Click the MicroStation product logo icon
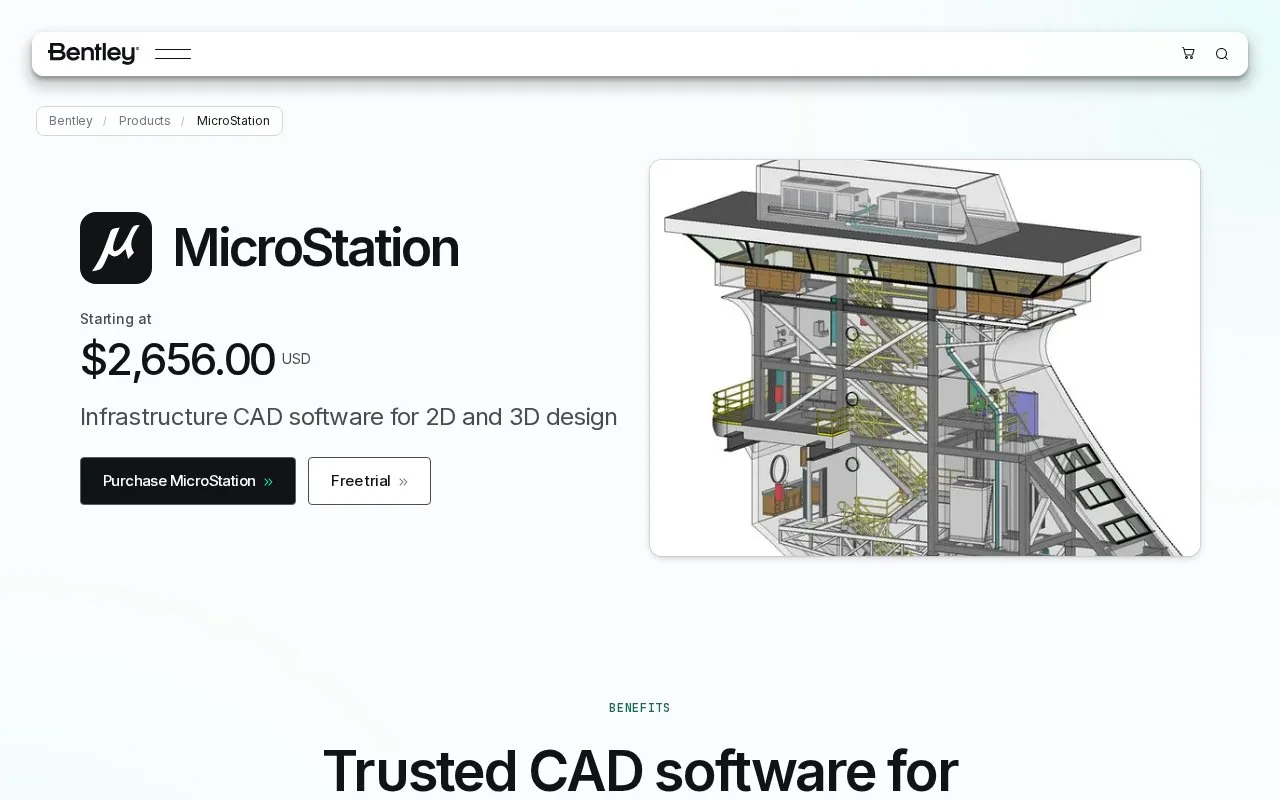Viewport: 1280px width, 800px height. point(116,248)
